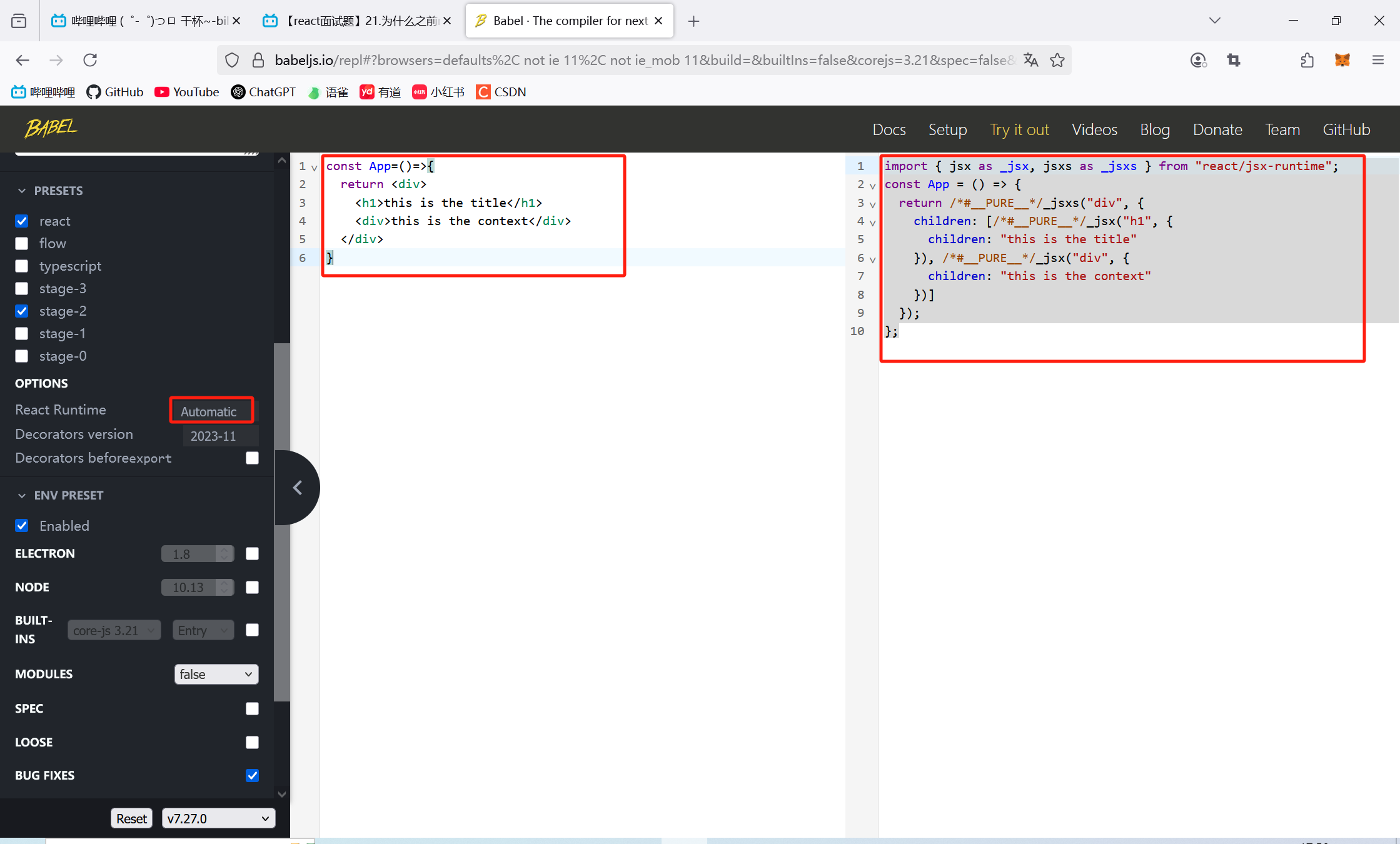Disable the BUG FIXES checkbox
Image resolution: width=1400 pixels, height=844 pixels.
point(252,775)
